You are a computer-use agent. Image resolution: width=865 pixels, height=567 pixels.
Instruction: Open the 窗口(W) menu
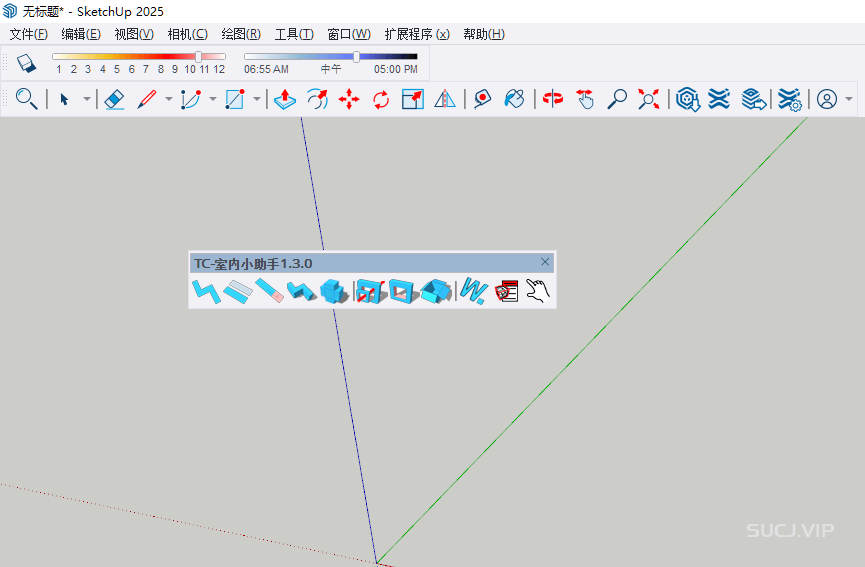[x=349, y=34]
